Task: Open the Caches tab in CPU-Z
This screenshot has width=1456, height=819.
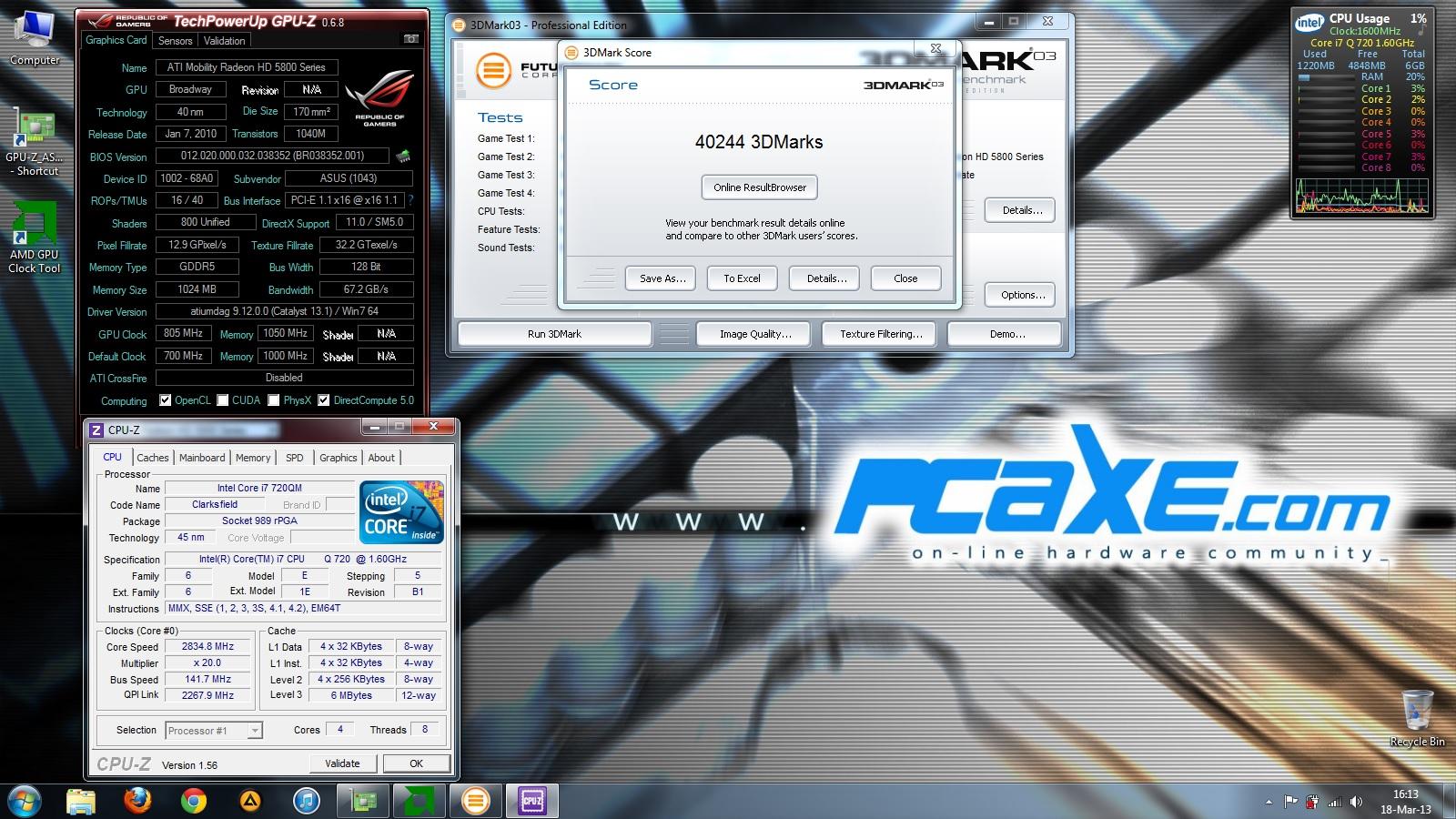Action: click(x=153, y=458)
